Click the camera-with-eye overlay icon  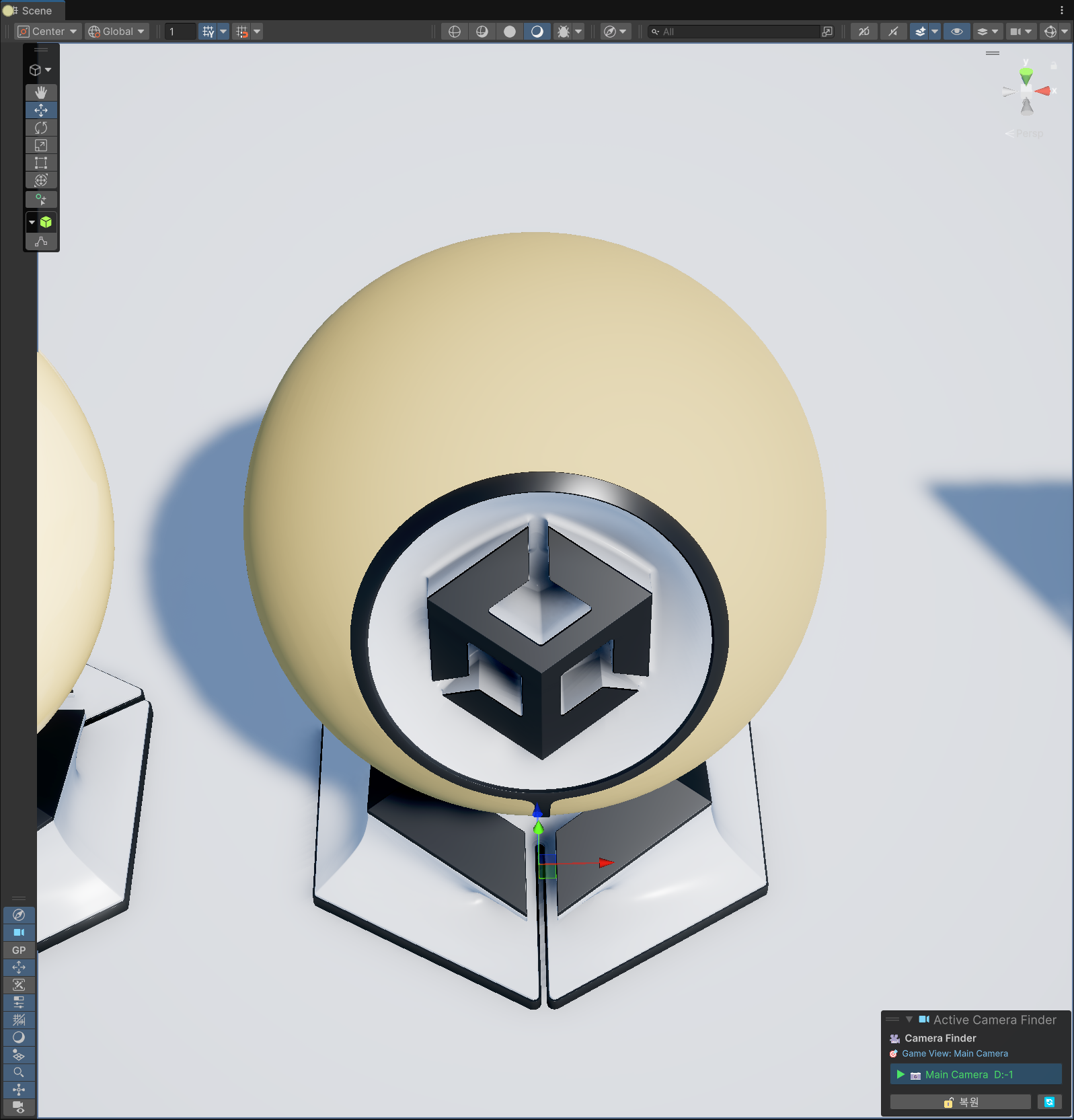[19, 1107]
